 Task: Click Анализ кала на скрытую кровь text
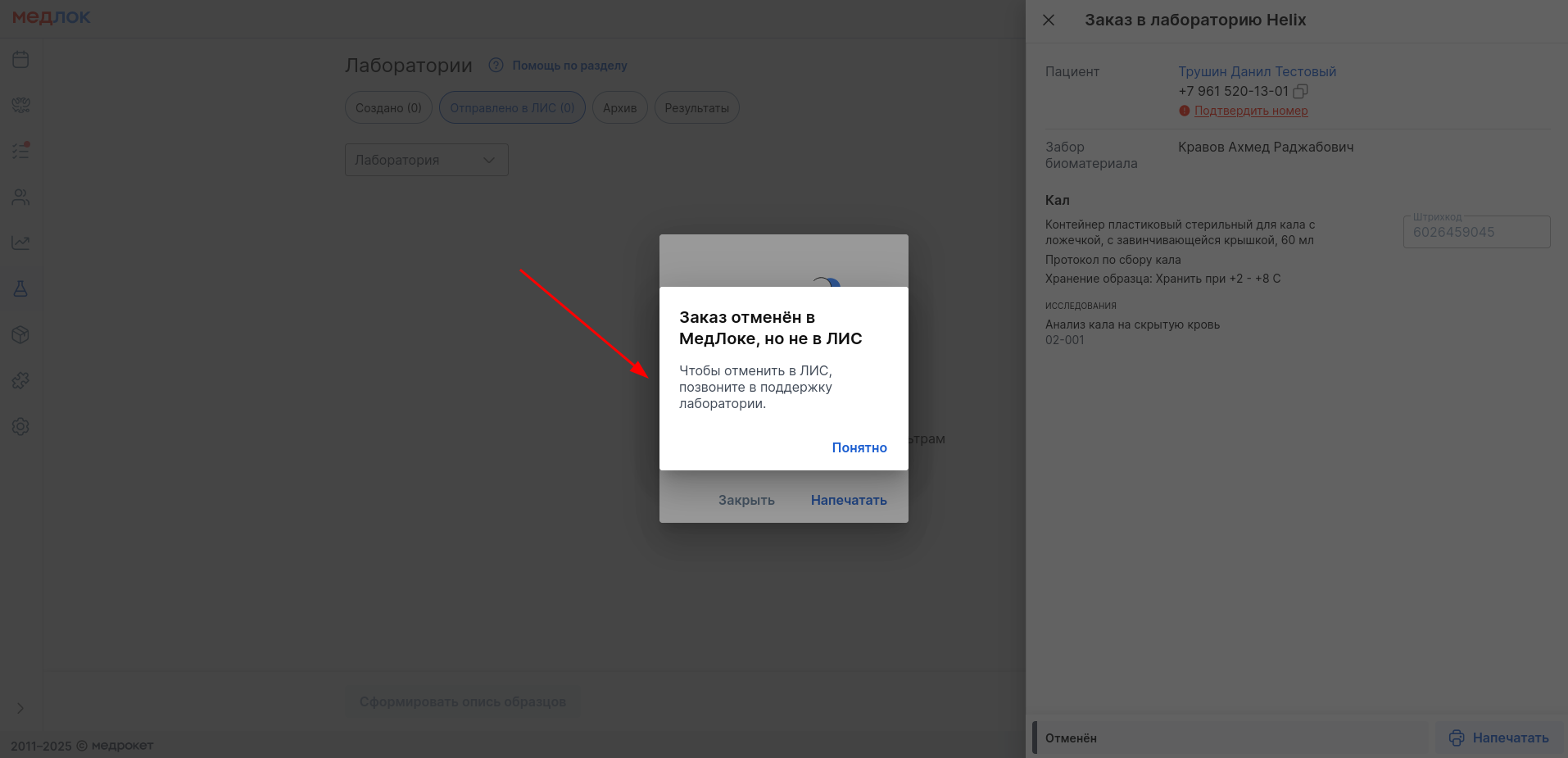pos(1132,325)
